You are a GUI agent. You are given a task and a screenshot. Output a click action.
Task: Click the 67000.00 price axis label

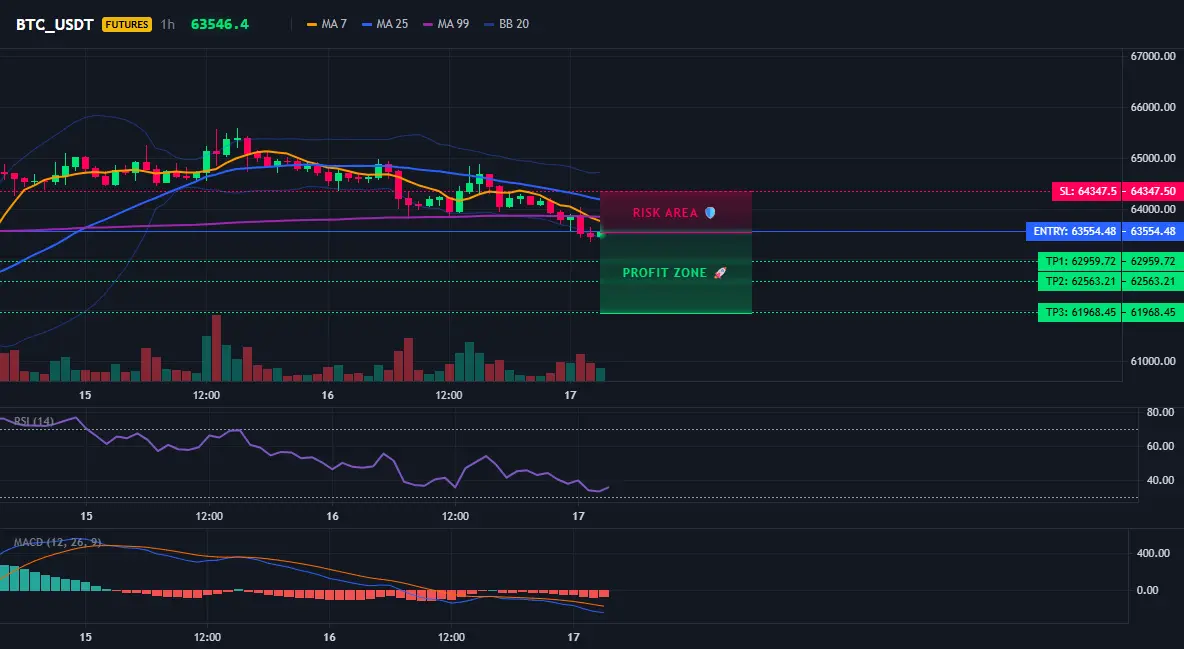pos(1153,56)
